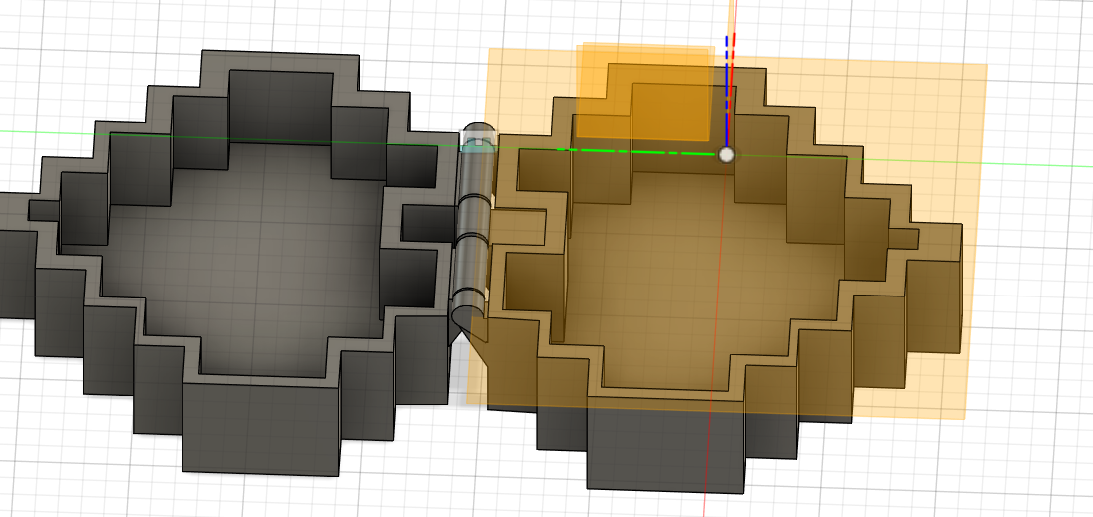The image size is (1093, 517).
Task: Select the bright green dashed axis line
Action: click(x=637, y=151)
